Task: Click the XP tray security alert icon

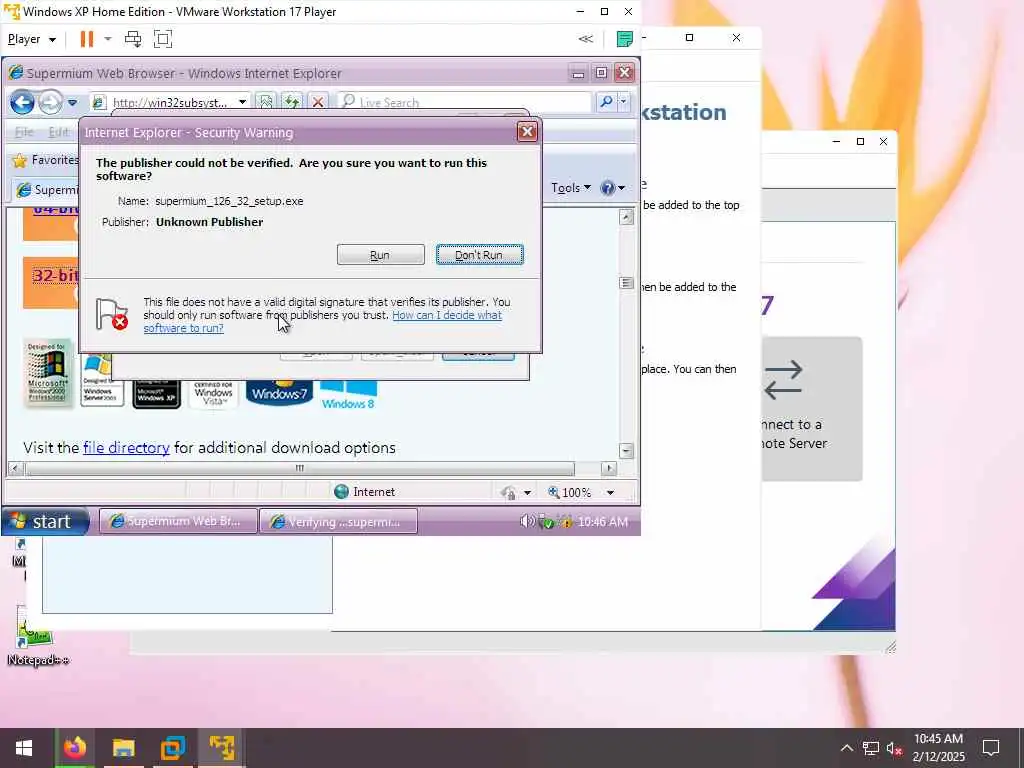Action: click(x=565, y=521)
